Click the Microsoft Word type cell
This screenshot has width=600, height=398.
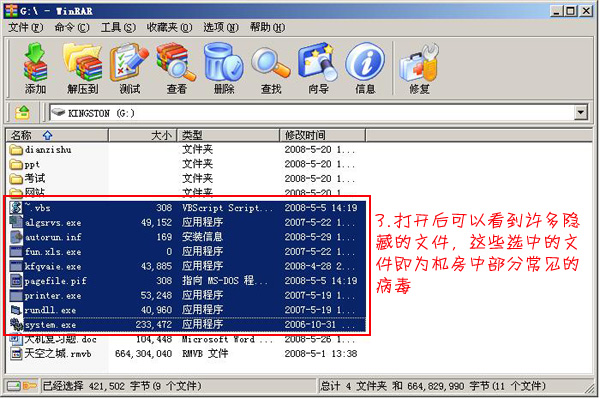pos(228,339)
